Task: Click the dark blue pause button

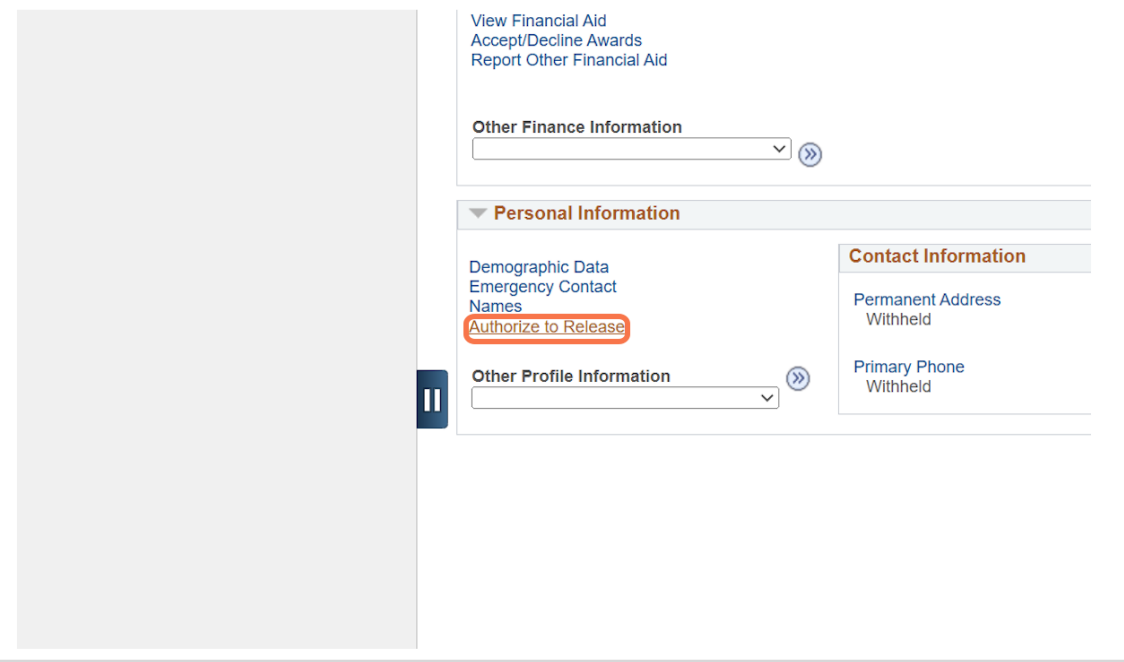Action: pos(432,399)
